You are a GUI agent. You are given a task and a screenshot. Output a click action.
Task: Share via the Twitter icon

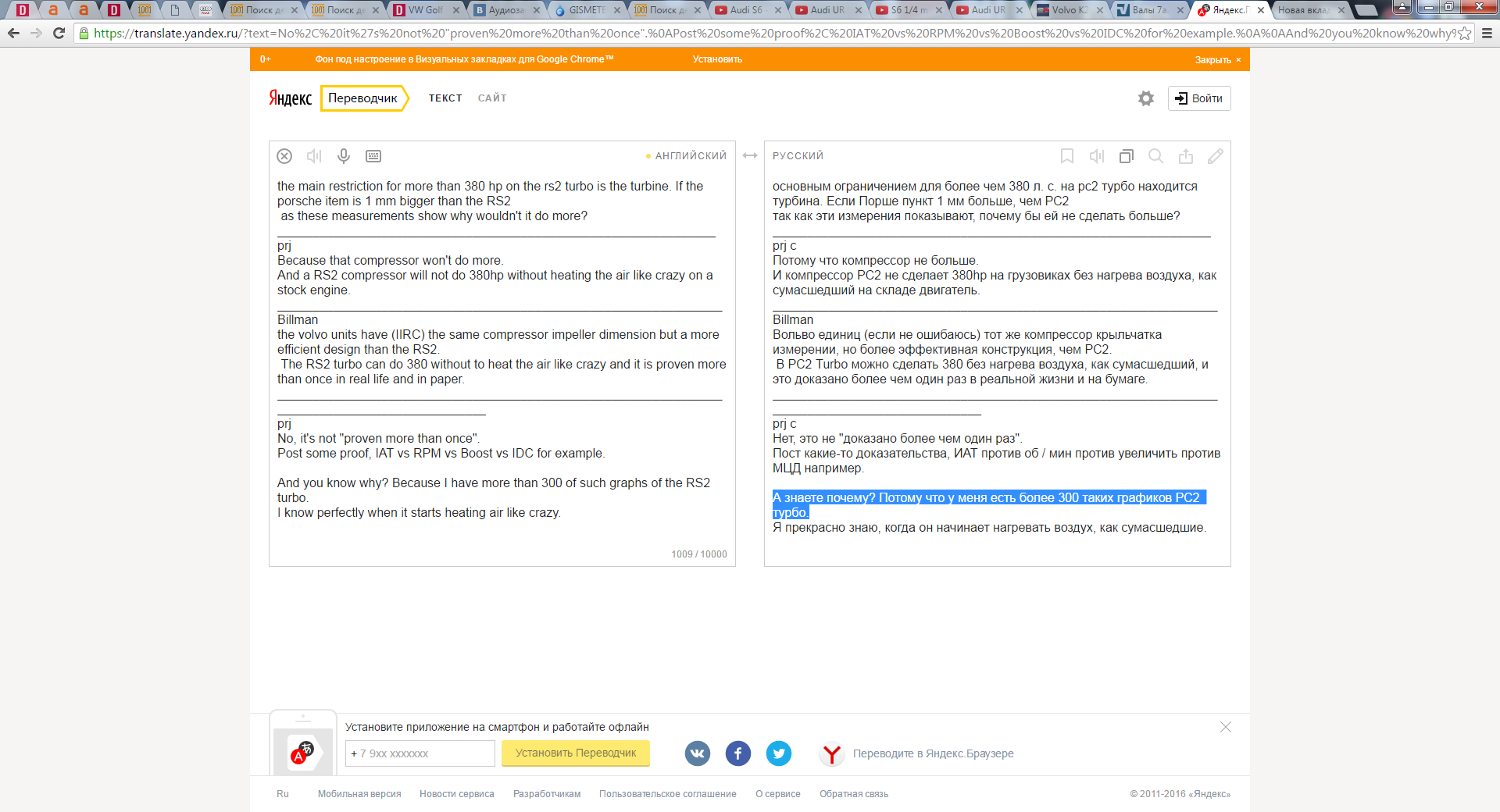coord(779,753)
